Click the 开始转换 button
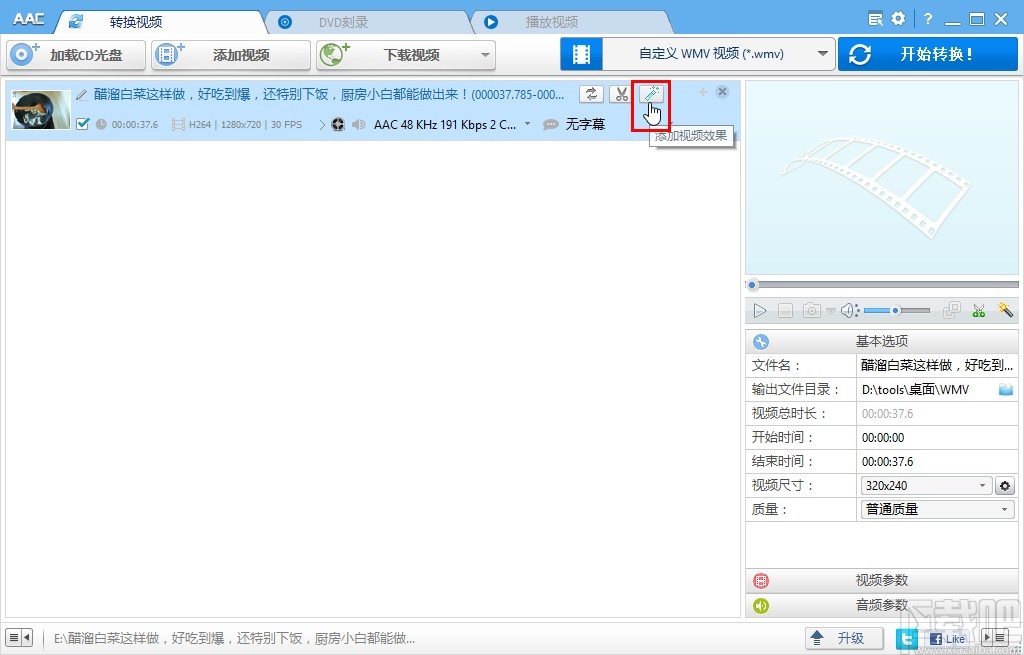Viewport: 1024px width, 655px height. click(x=927, y=54)
